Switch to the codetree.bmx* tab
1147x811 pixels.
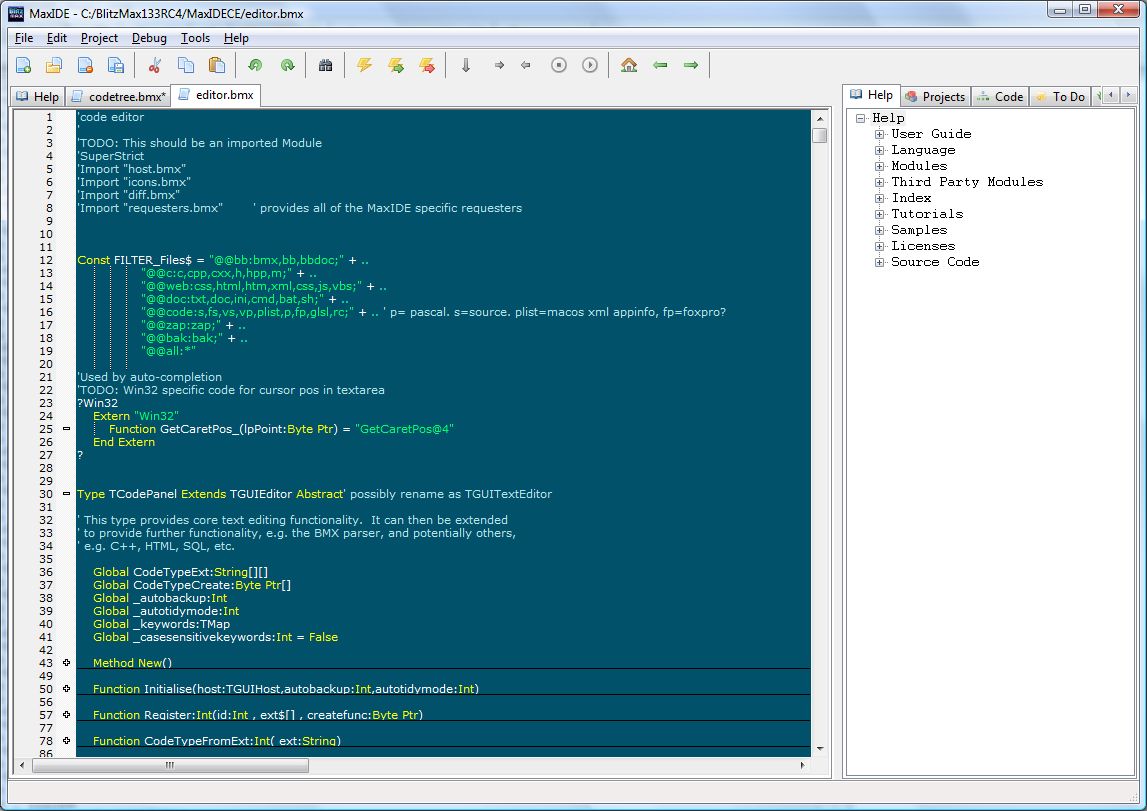119,97
